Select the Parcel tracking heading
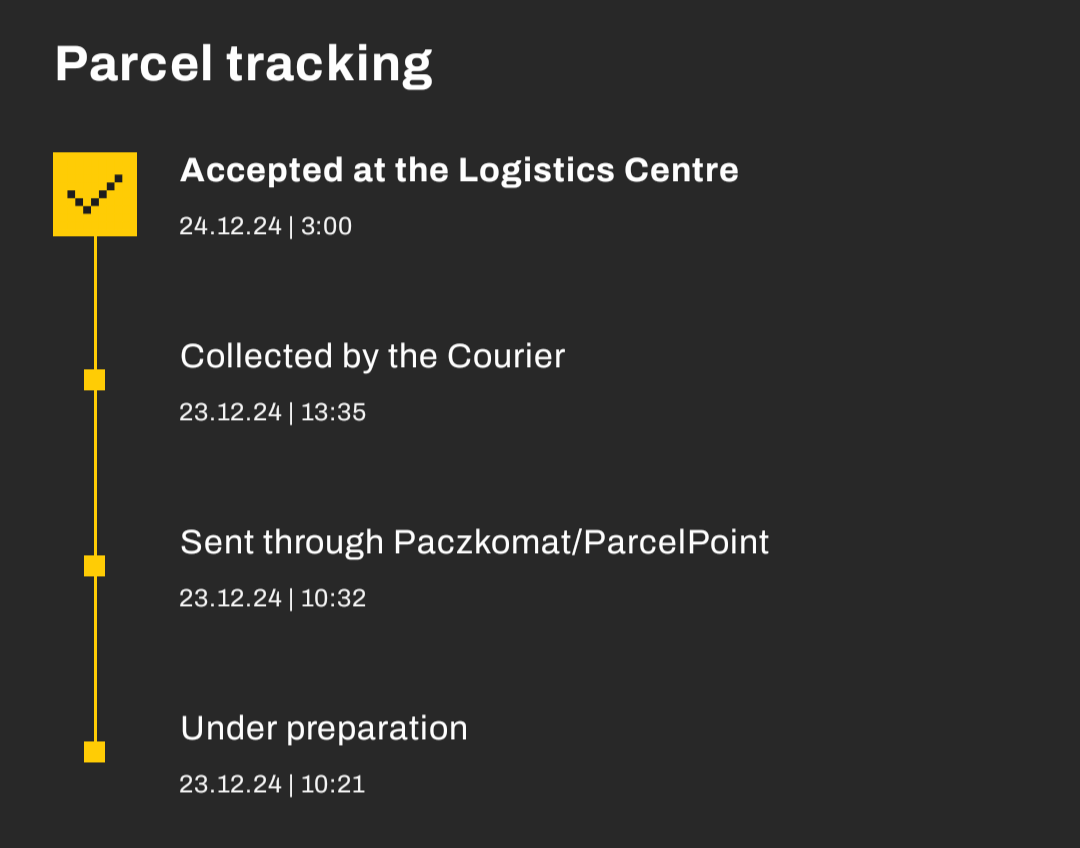 [x=243, y=64]
